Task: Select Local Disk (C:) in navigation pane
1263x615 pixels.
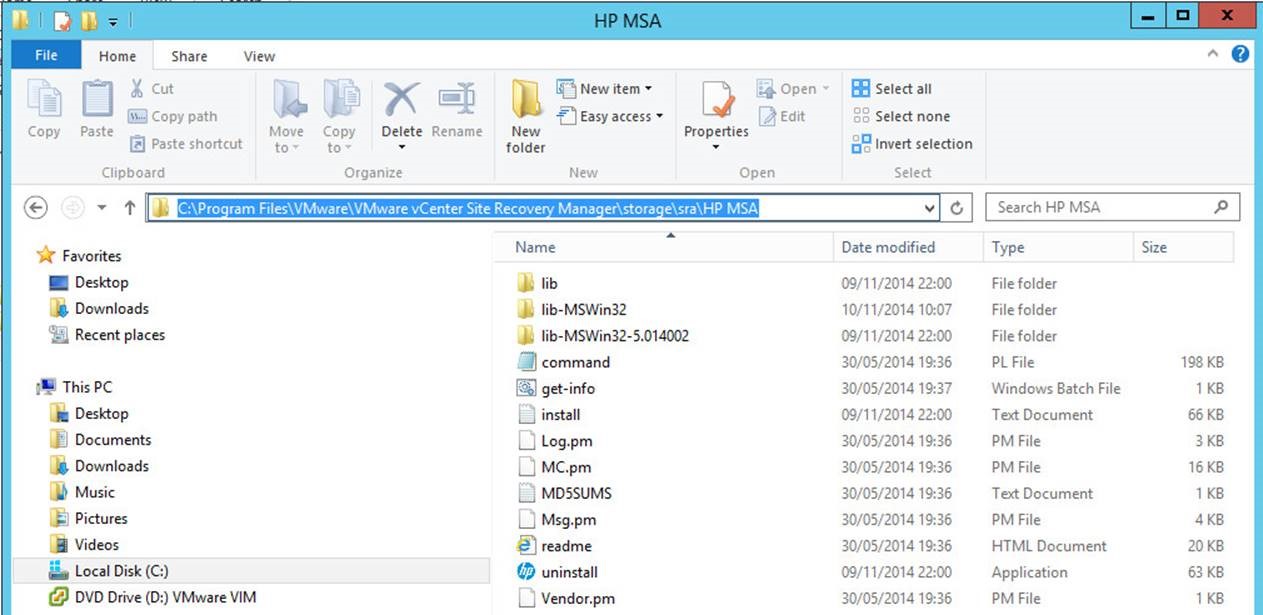Action: 251,571
